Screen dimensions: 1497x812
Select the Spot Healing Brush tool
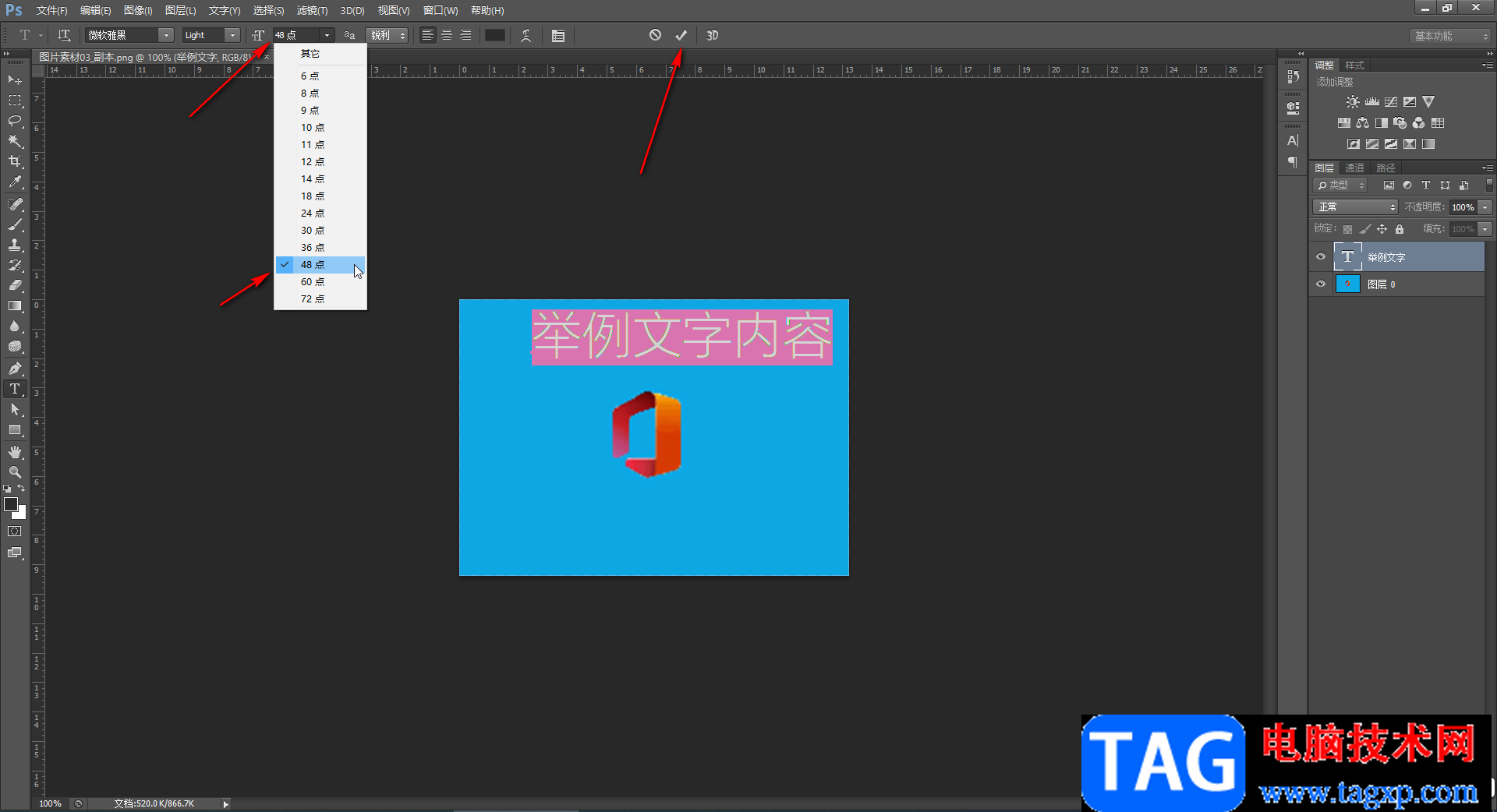[x=15, y=204]
